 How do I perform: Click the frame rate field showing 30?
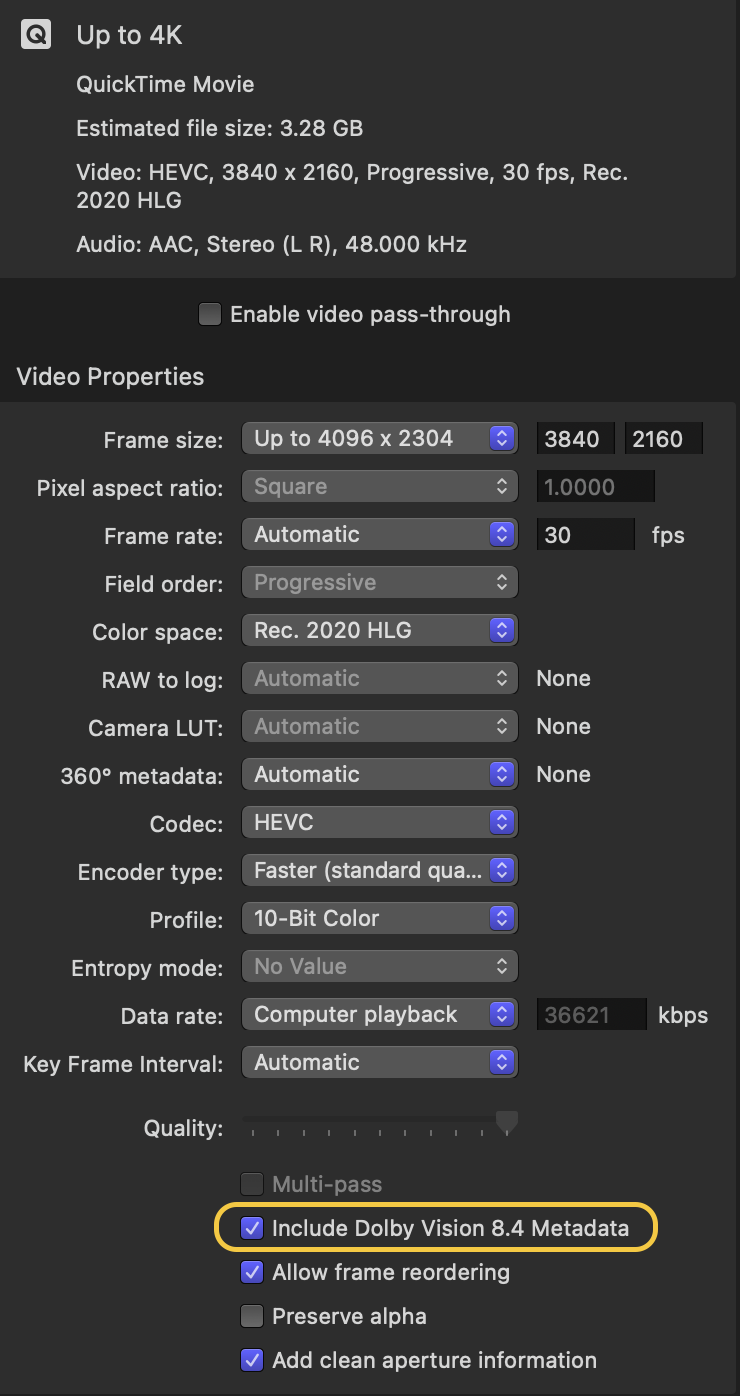tap(585, 534)
